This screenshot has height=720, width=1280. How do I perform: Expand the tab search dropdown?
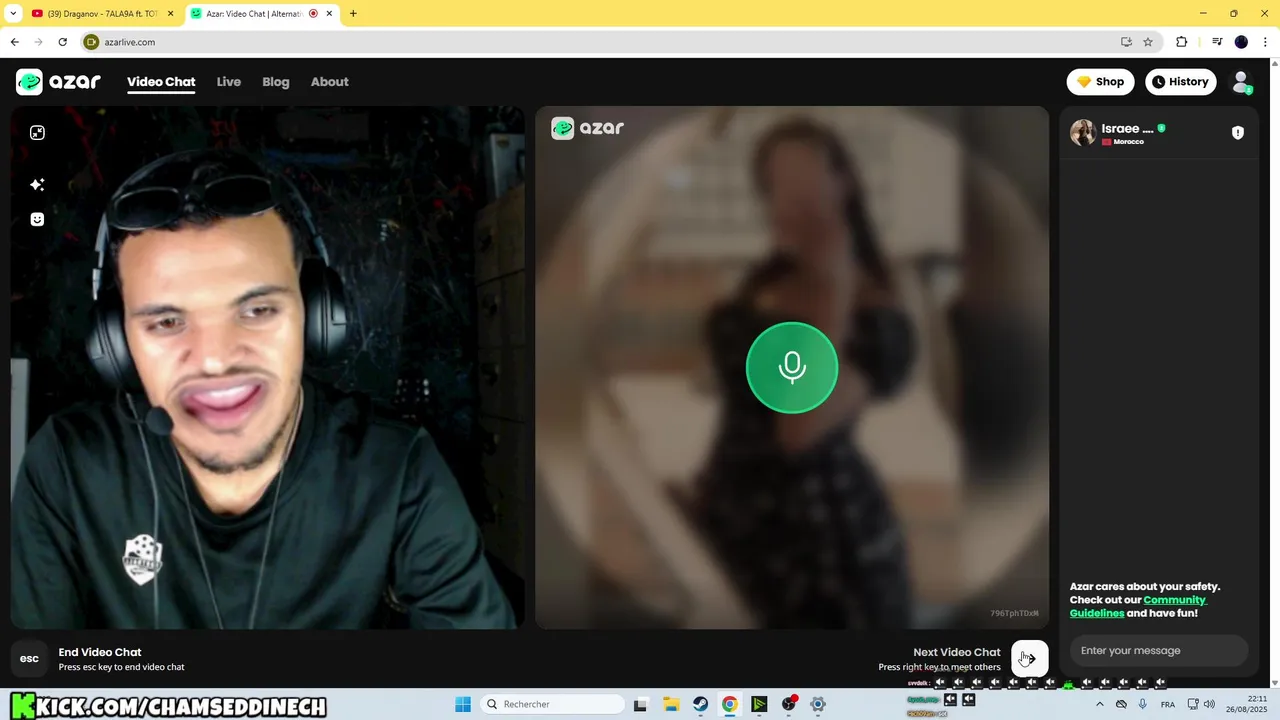click(x=13, y=14)
